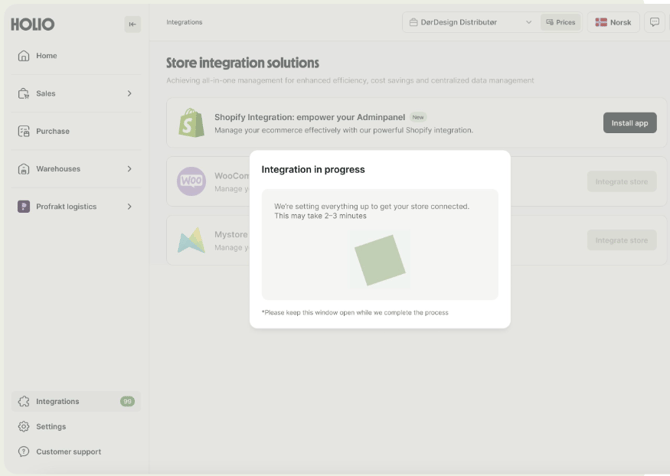Open the DerDesign Distributør store dropdown
The height and width of the screenshot is (476, 670).
coord(470,22)
